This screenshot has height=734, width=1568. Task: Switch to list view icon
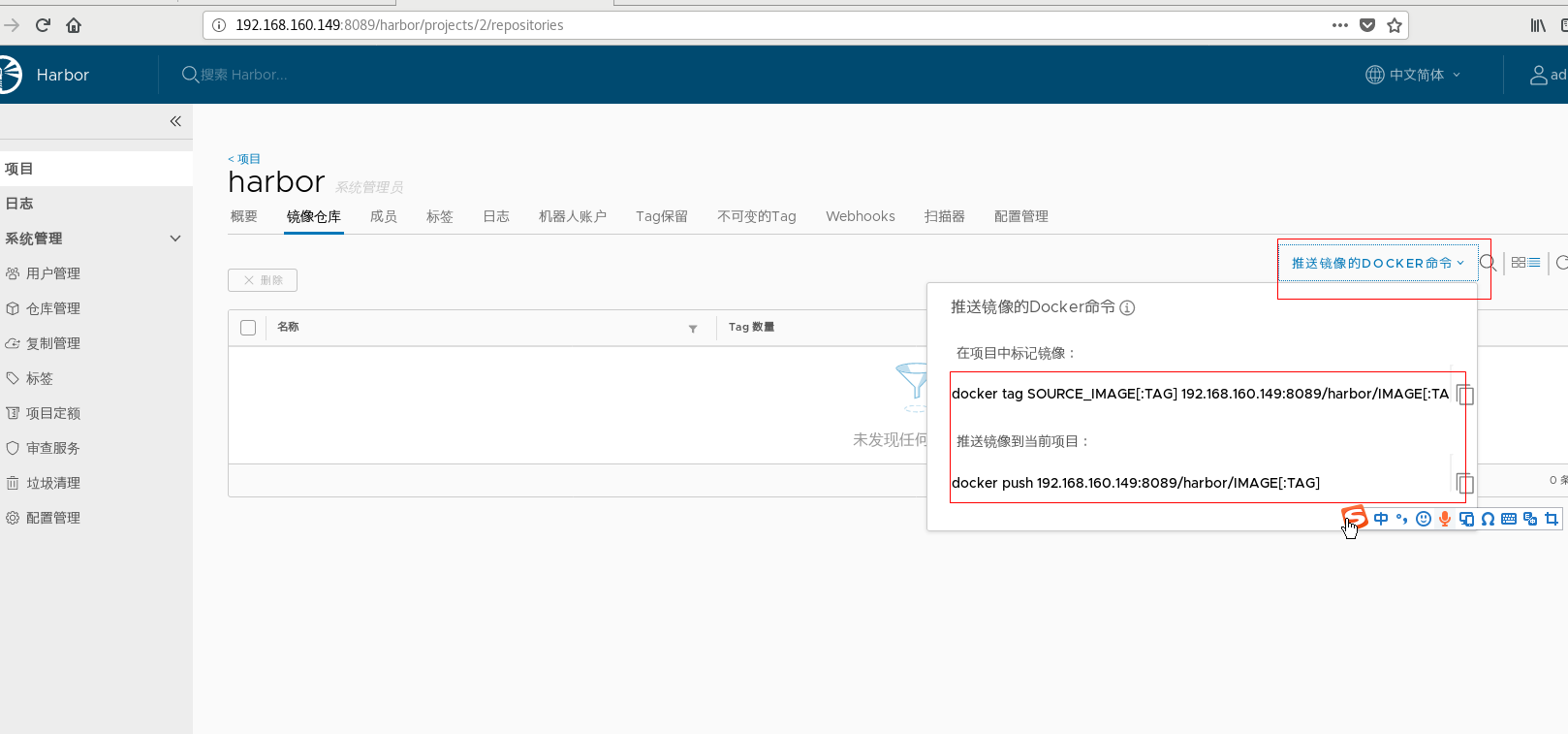[1534, 263]
